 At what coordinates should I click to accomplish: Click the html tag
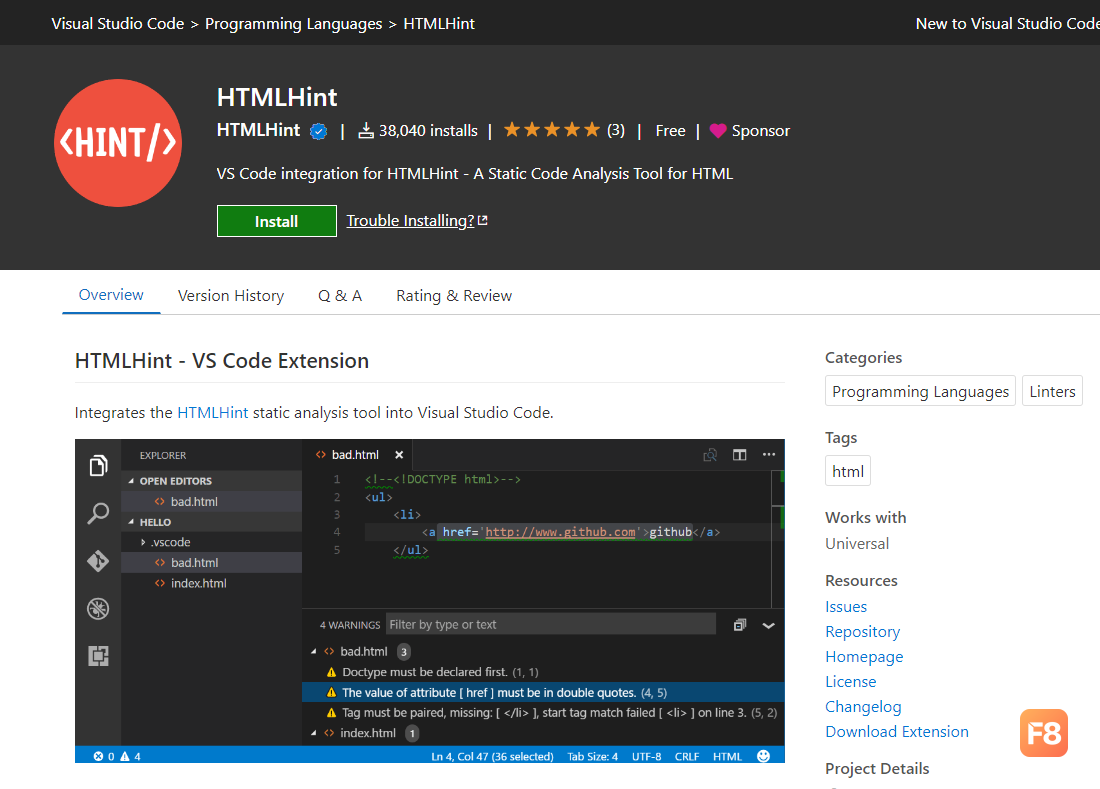tap(847, 471)
